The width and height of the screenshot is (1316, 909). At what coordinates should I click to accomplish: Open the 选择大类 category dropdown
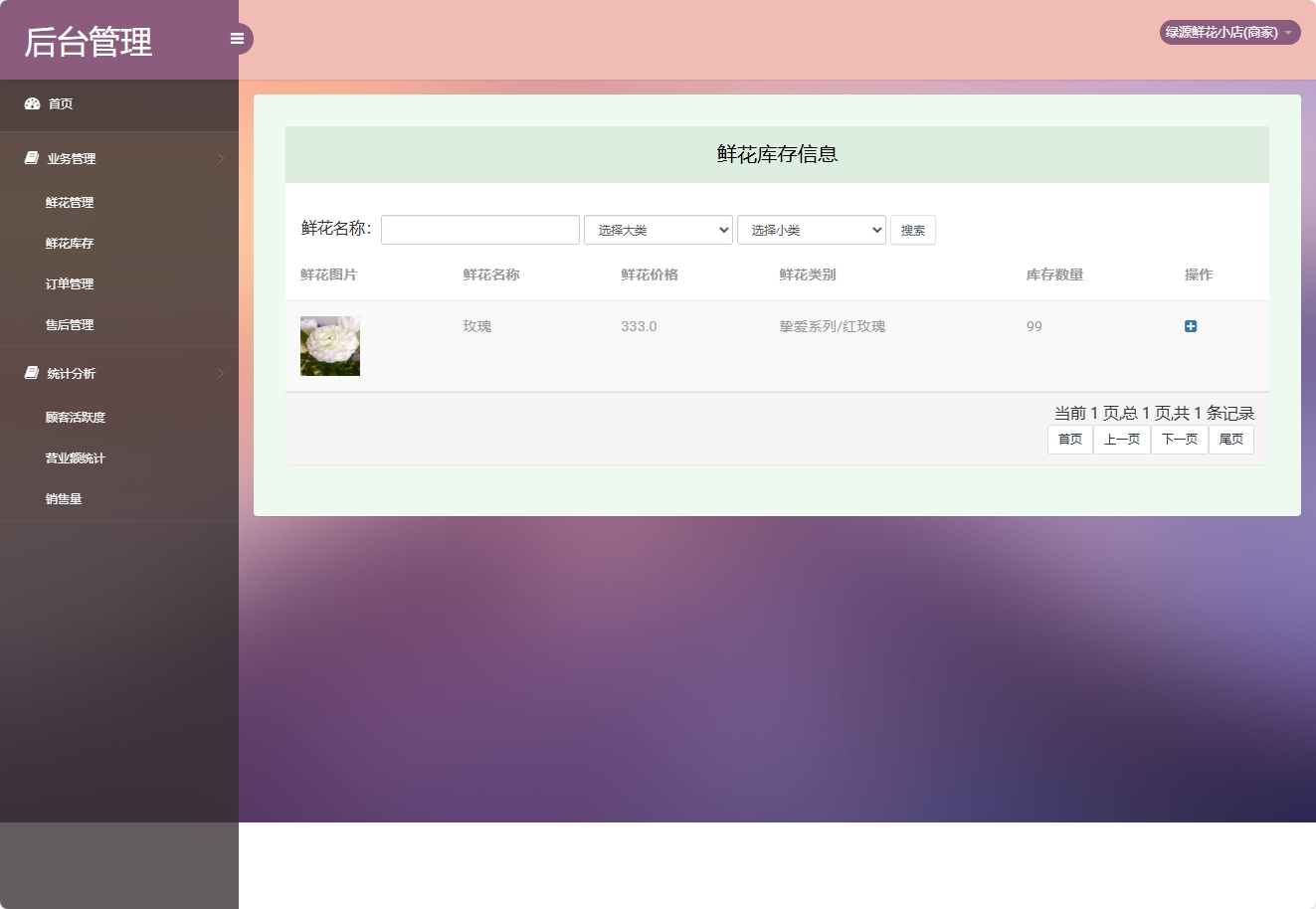658,230
